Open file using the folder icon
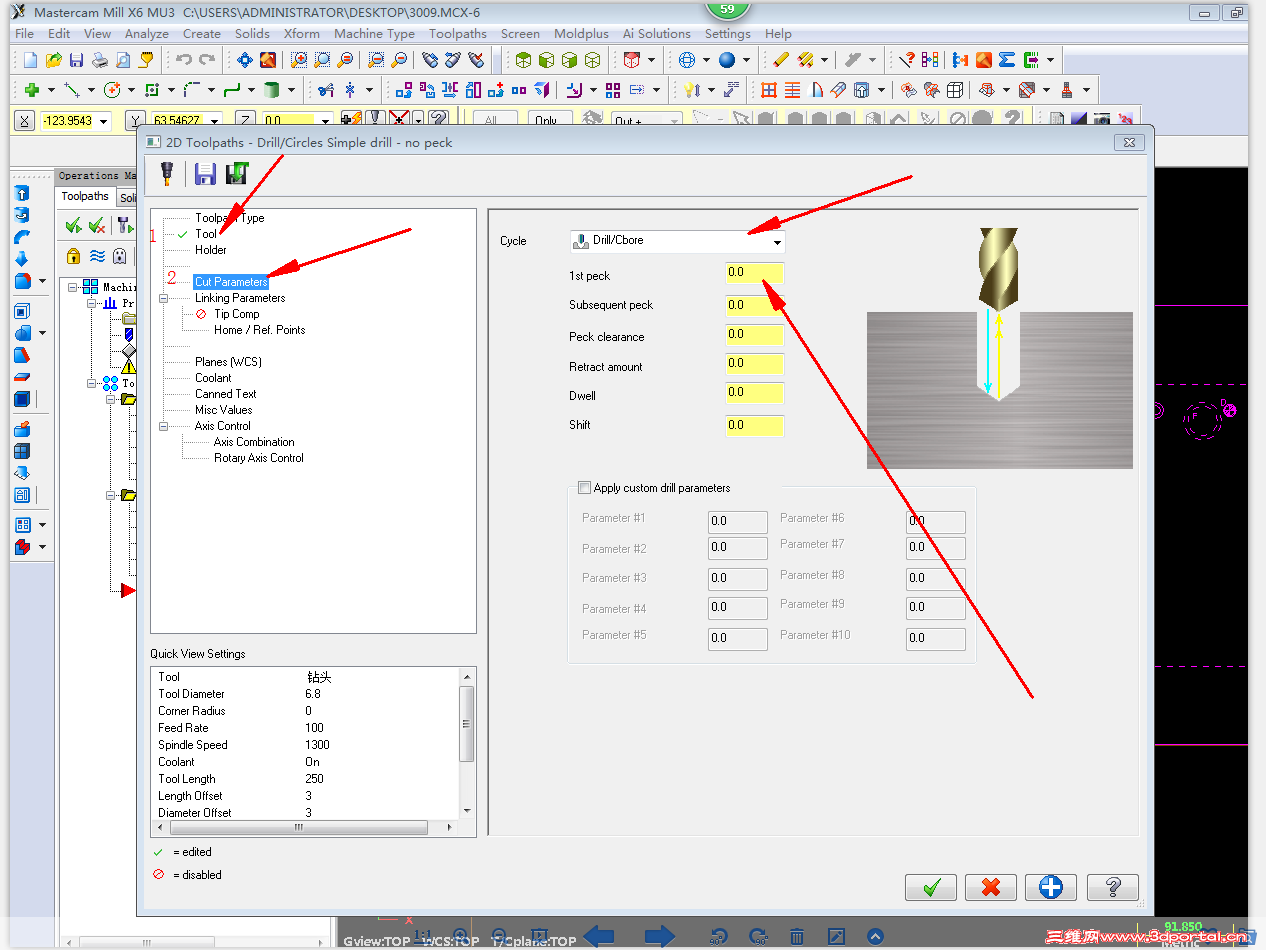 click(x=53, y=60)
